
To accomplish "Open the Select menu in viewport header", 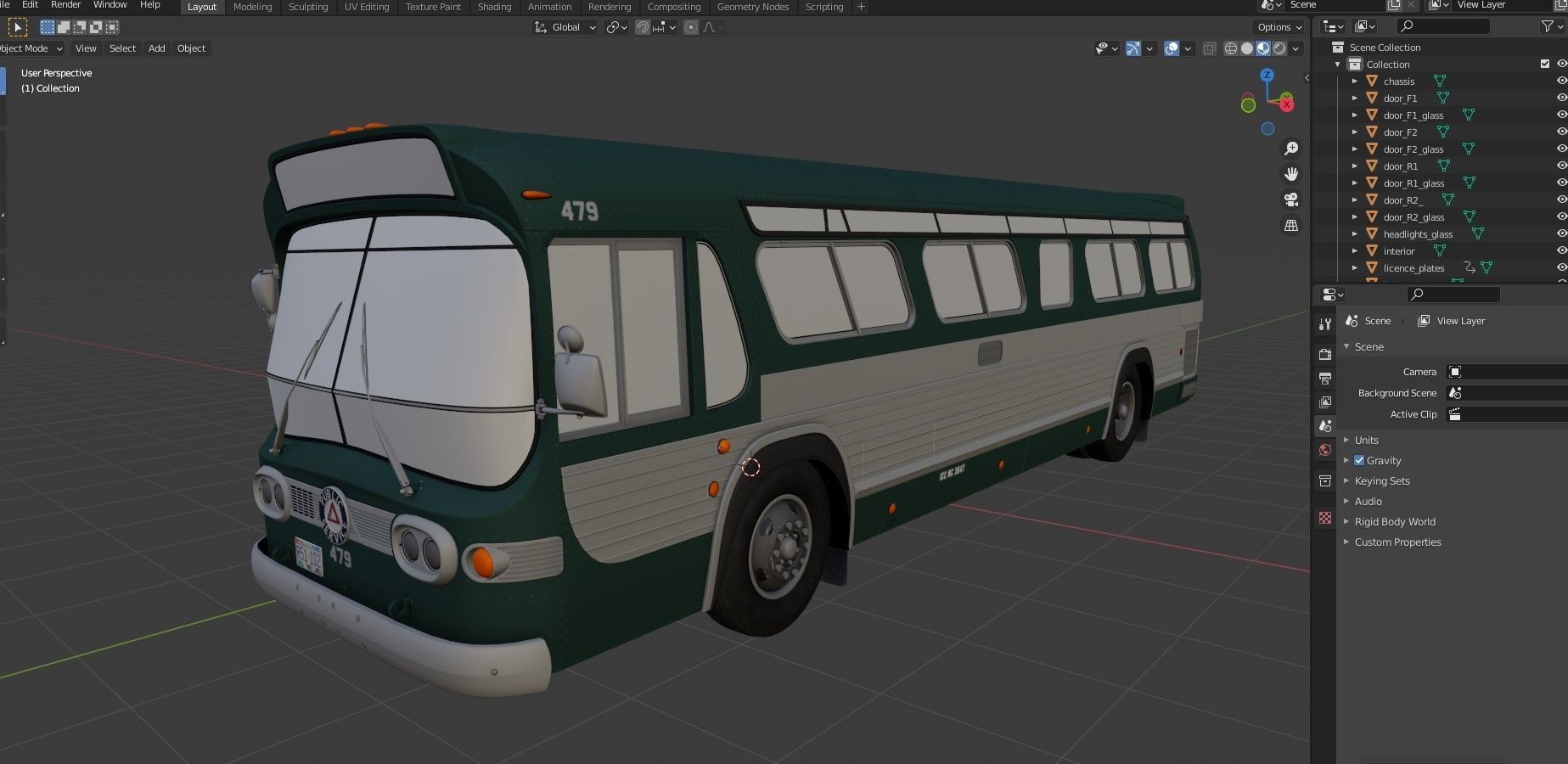I will tap(122, 48).
